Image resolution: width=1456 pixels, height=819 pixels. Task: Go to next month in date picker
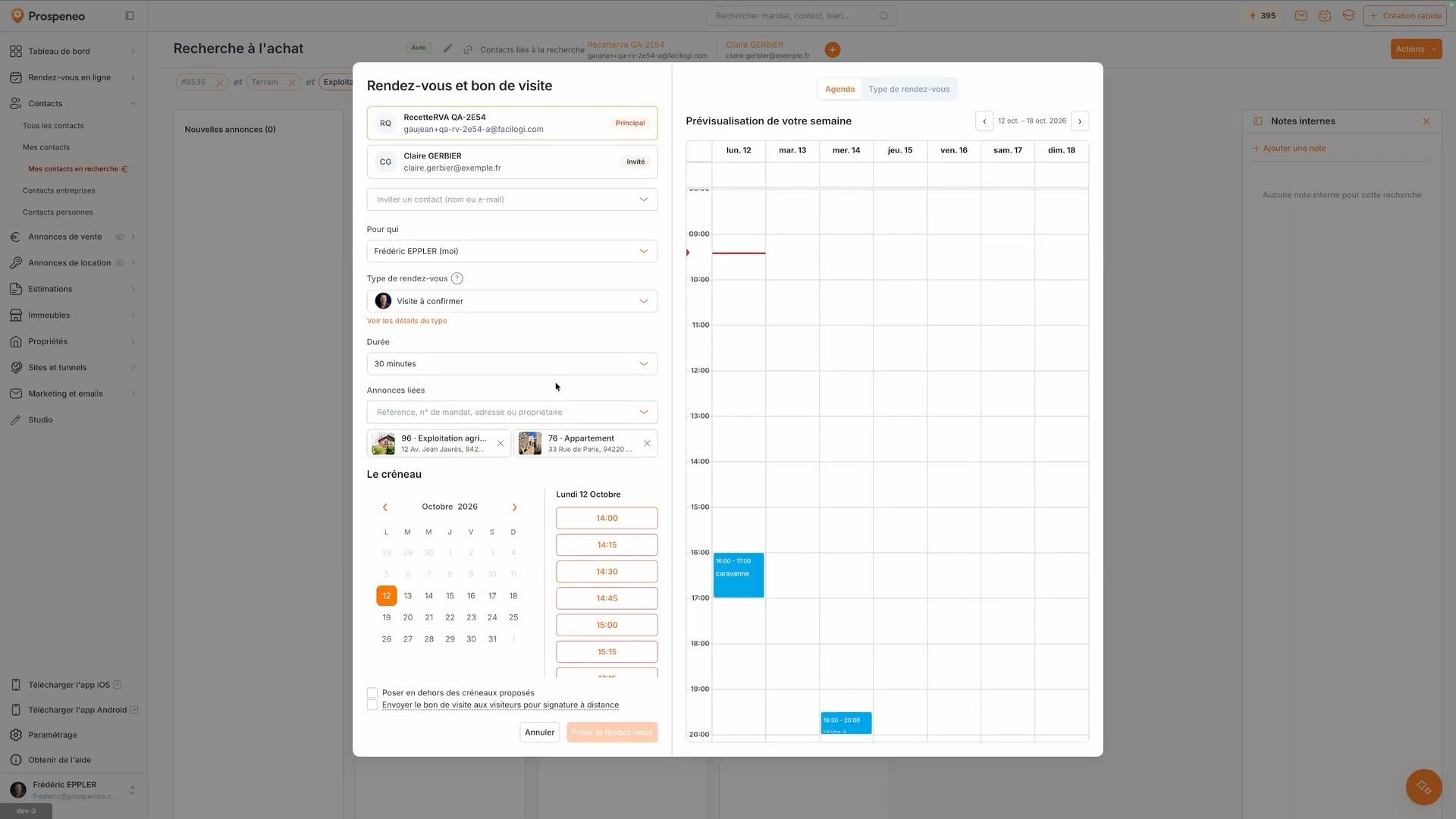514,507
